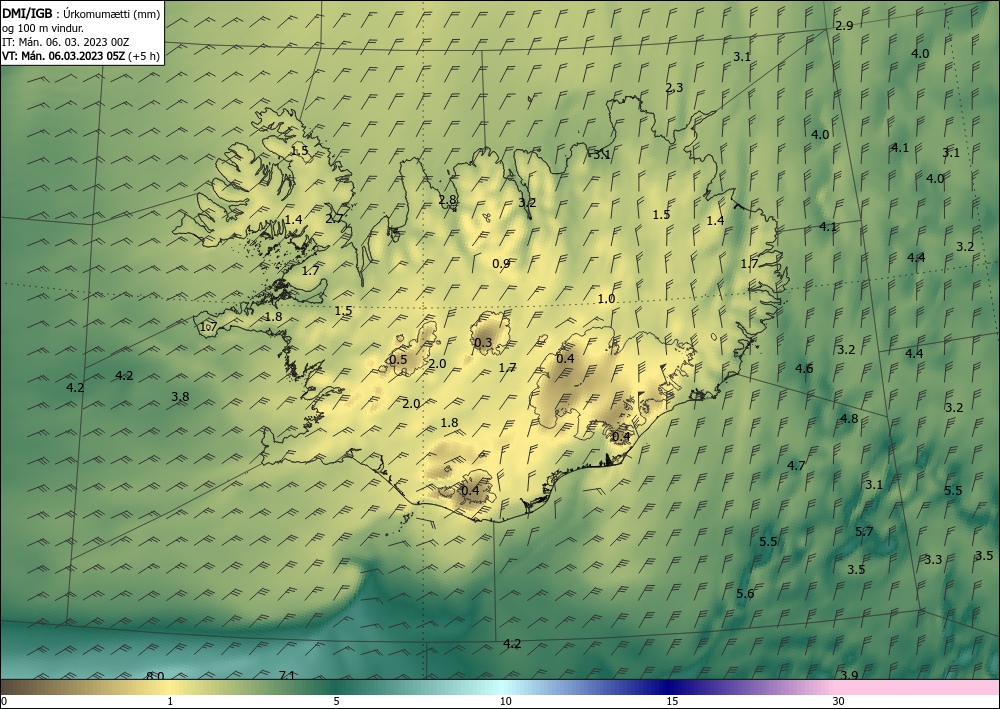The image size is (1000, 709).
Task: Select the 4.8 value southeast of Iceland
Action: [849, 419]
